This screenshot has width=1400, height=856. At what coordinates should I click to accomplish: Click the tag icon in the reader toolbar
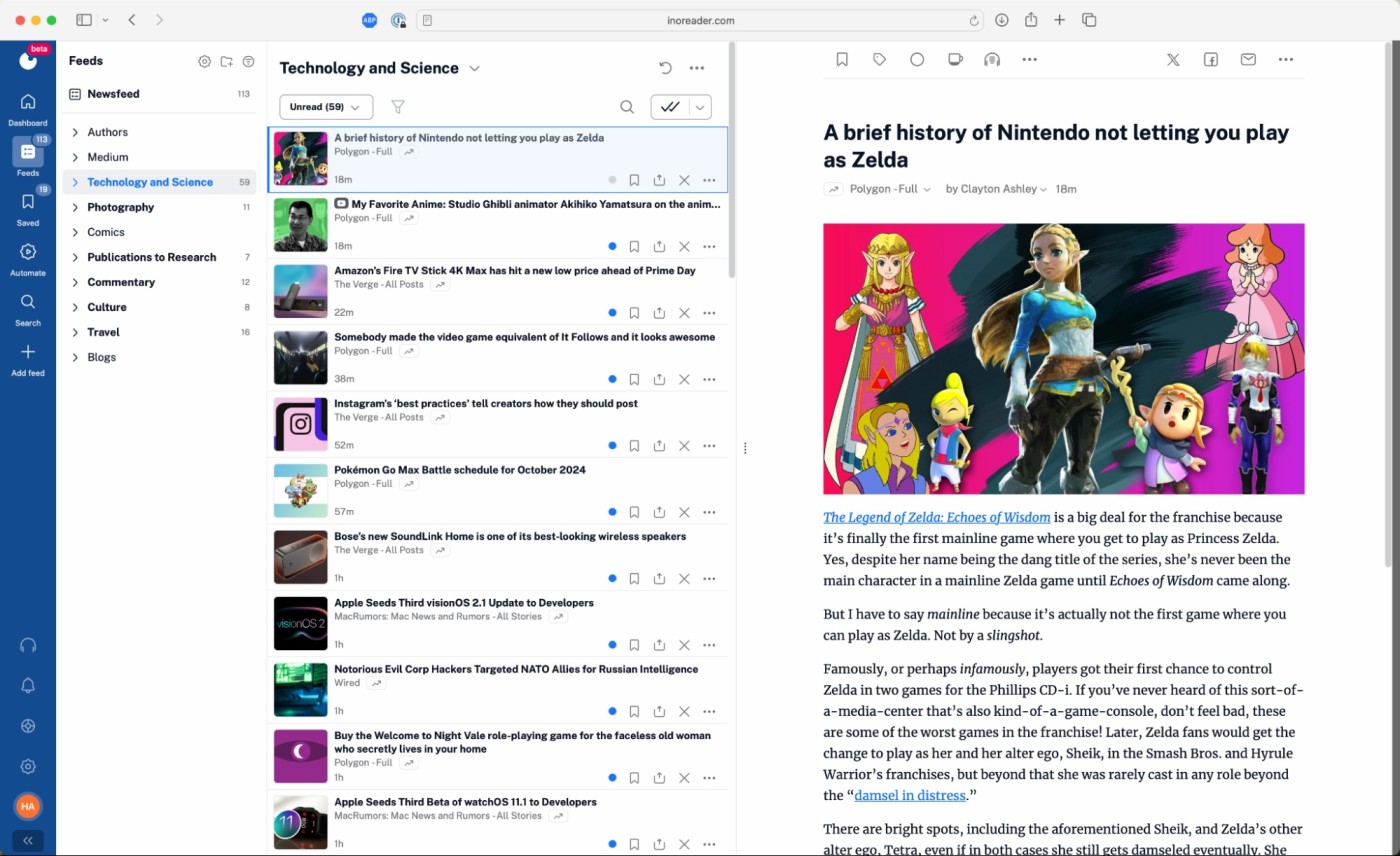[879, 60]
